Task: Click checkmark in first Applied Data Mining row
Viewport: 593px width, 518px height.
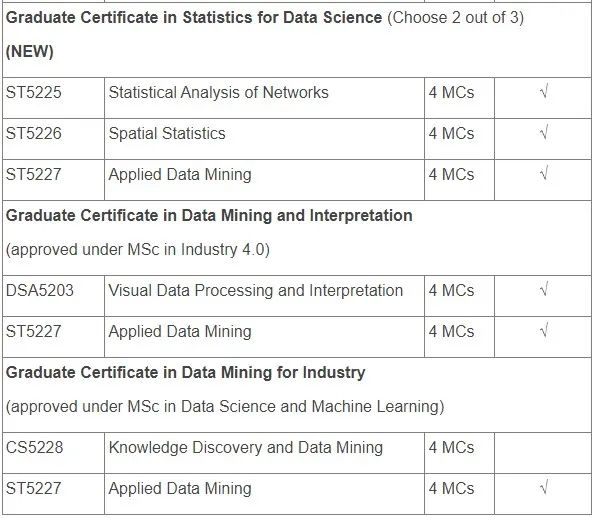Action: click(x=544, y=174)
